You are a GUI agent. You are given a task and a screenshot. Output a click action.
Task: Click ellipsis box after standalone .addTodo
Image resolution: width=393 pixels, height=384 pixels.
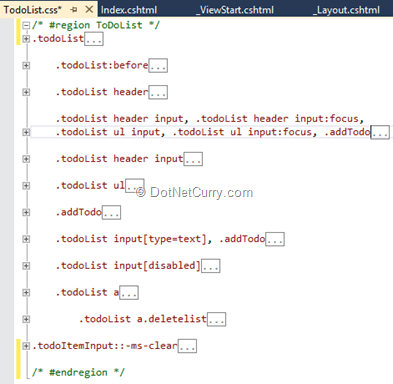pyautogui.click(x=111, y=212)
